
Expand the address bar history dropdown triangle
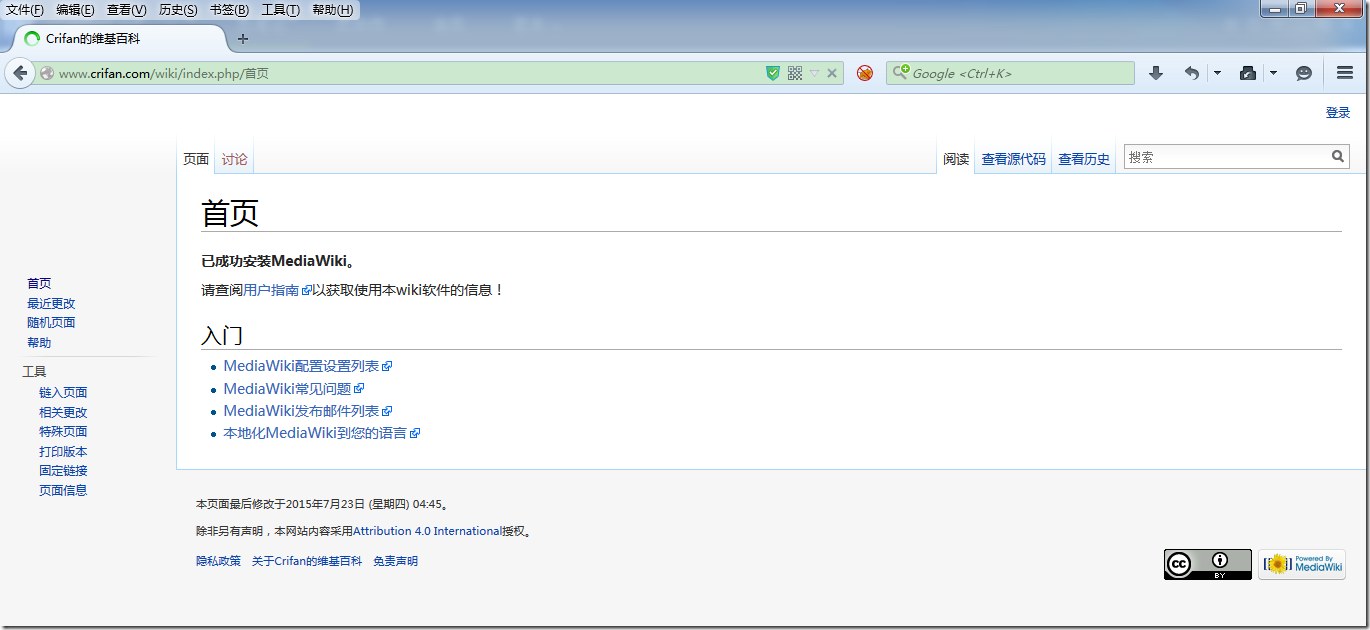tap(814, 73)
